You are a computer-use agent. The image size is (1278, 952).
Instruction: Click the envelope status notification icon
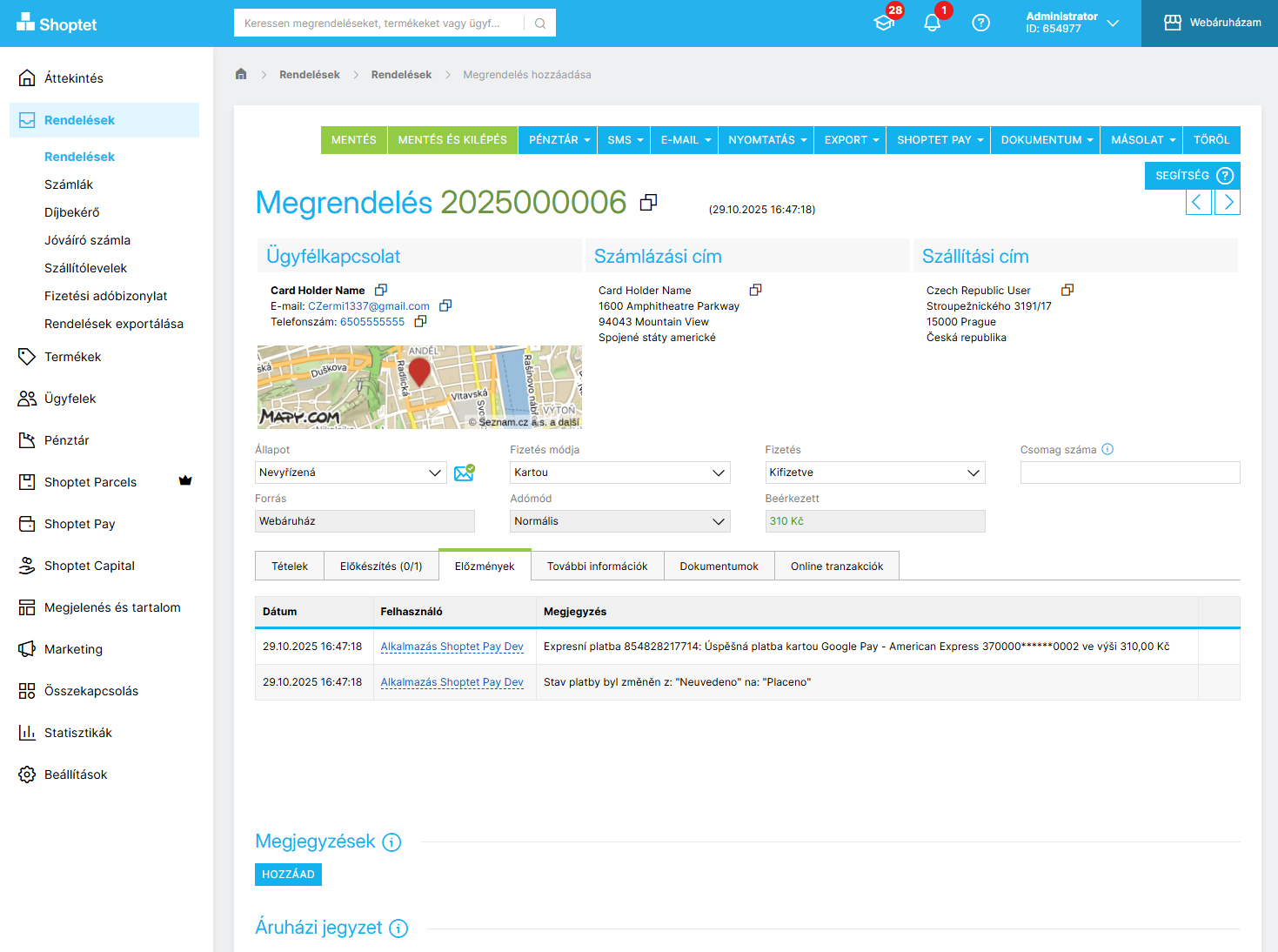pos(464,473)
